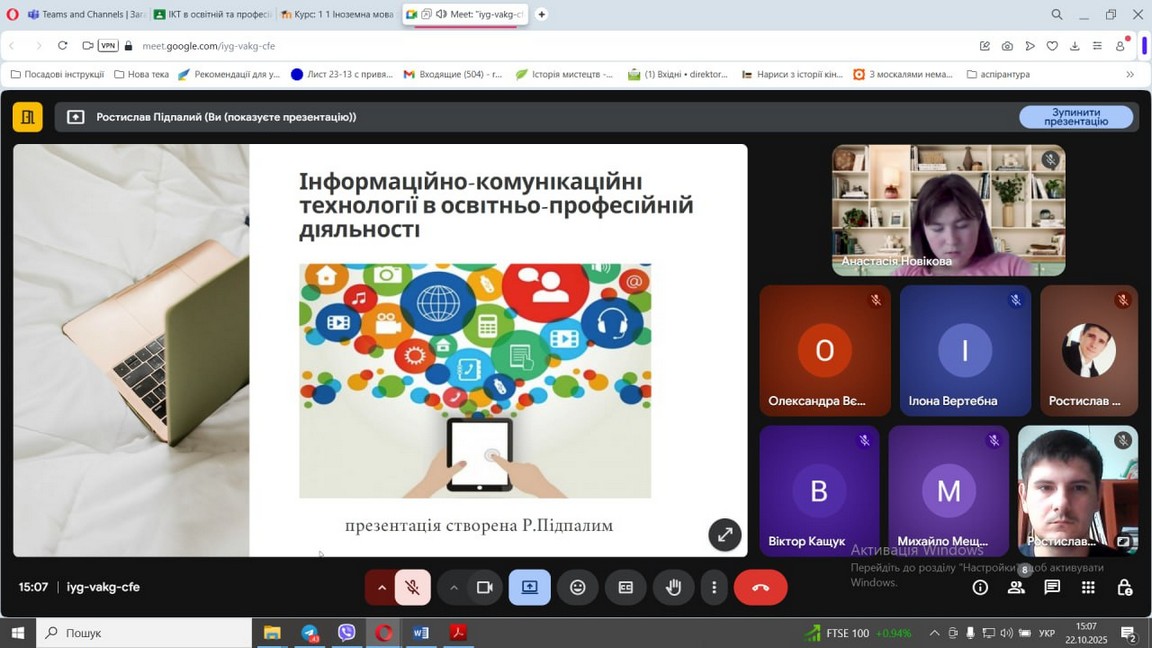Show the participants list
The height and width of the screenshot is (648, 1152).
(x=1016, y=588)
